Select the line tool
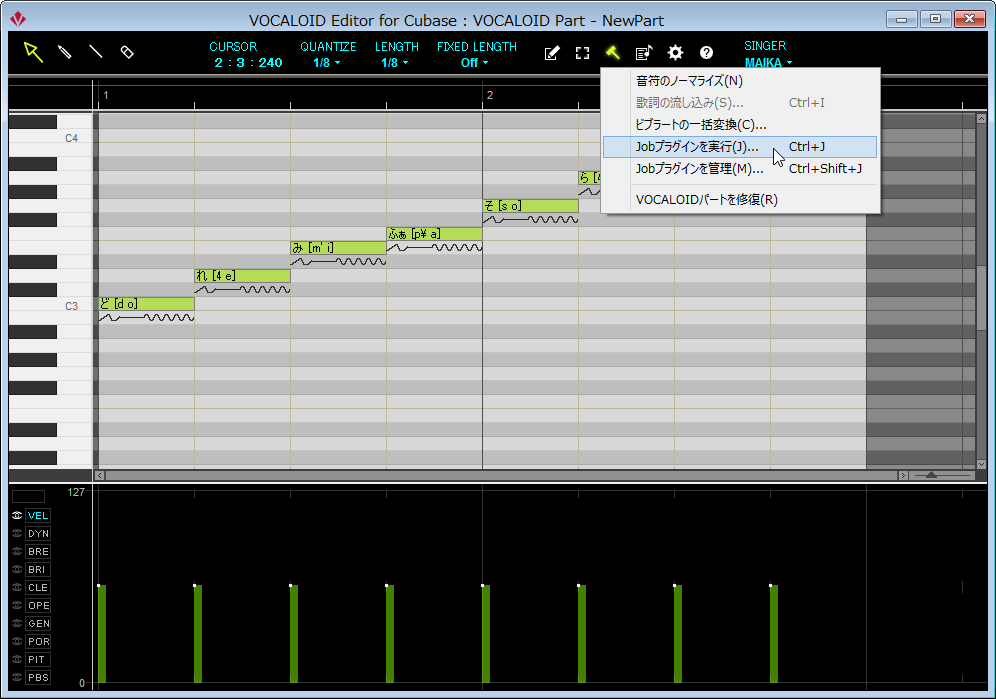The width and height of the screenshot is (996, 699). coord(95,51)
